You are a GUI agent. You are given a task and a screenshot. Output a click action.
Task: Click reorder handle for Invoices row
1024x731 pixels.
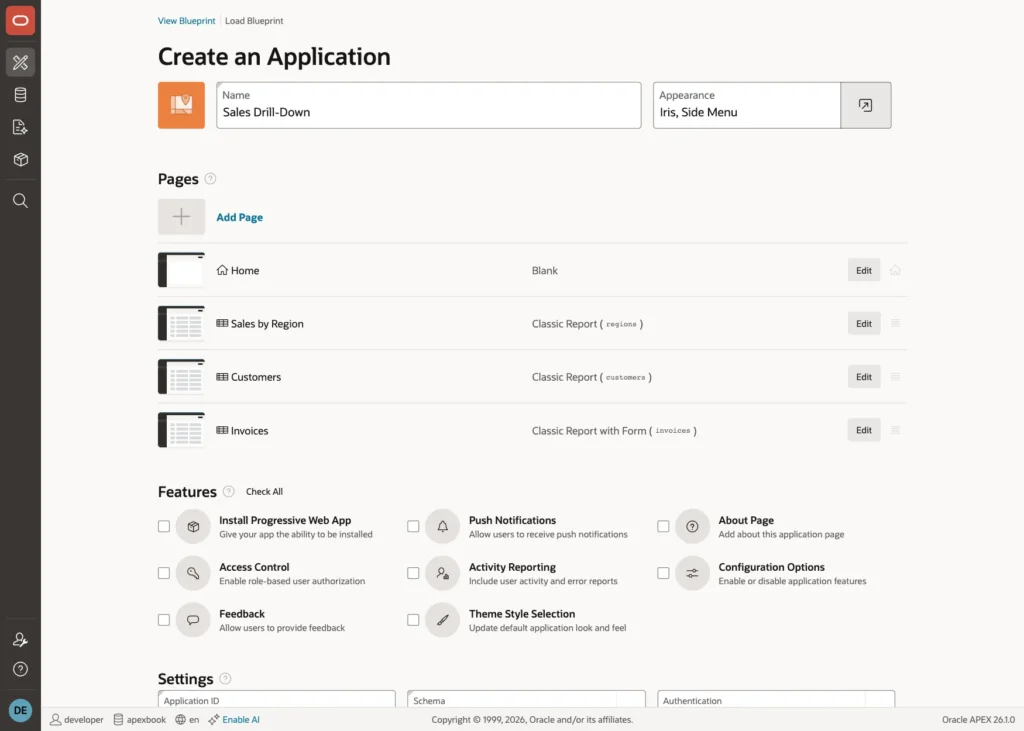point(895,430)
